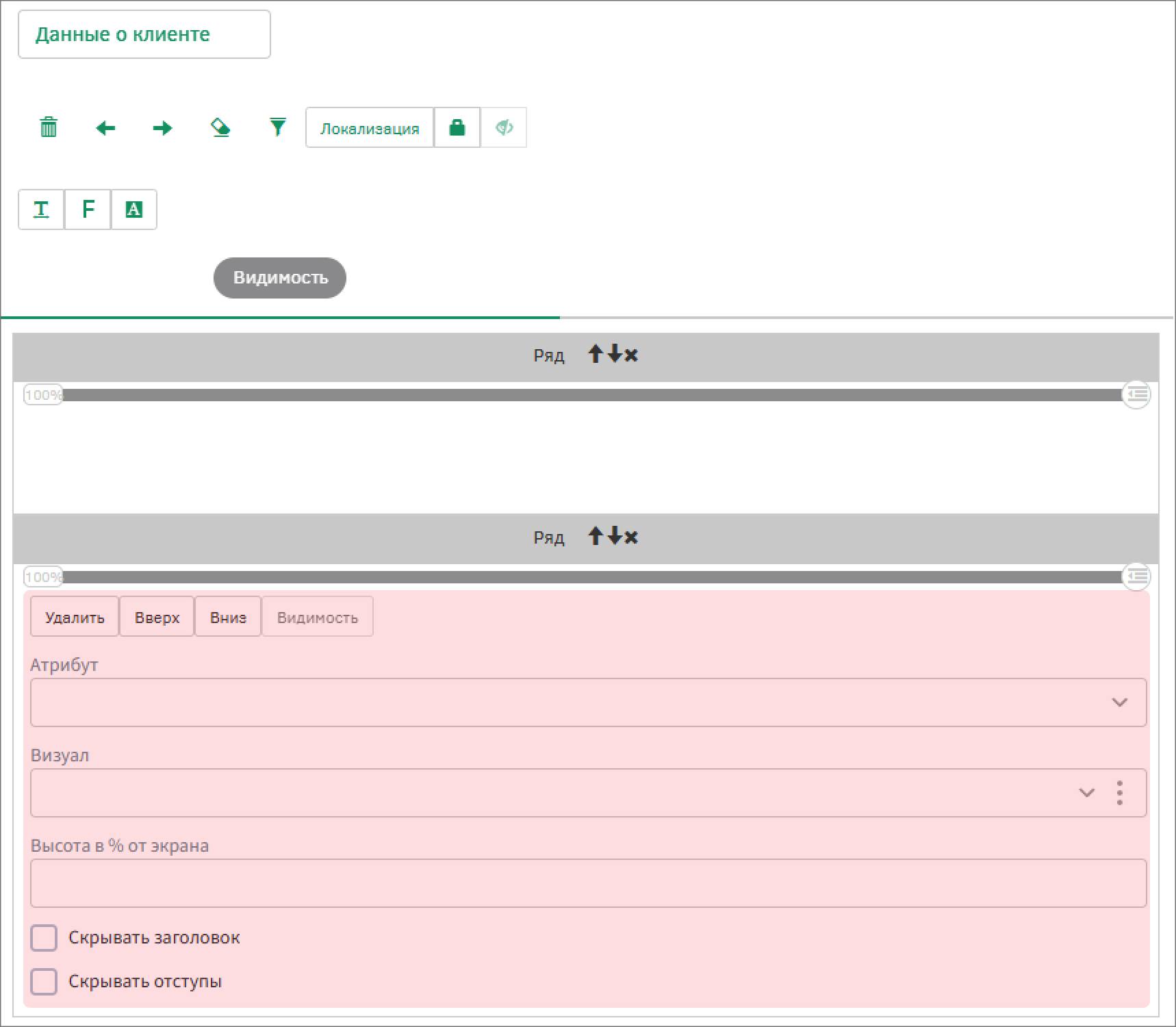This screenshot has height=1027, width=1176.
Task: Remove the first Ряд with X icon
Action: pos(631,355)
